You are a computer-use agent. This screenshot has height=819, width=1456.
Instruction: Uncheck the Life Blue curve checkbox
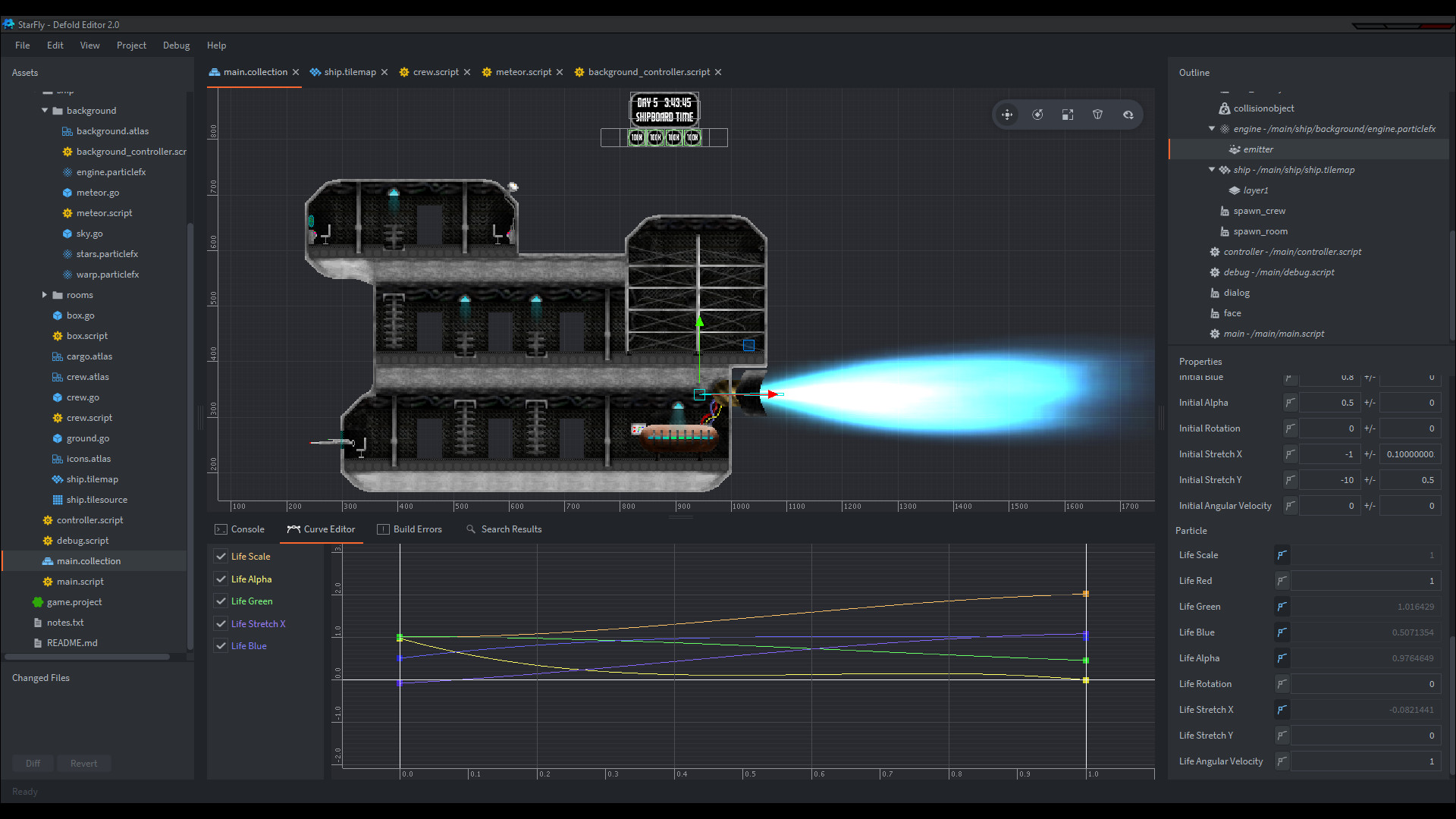221,645
